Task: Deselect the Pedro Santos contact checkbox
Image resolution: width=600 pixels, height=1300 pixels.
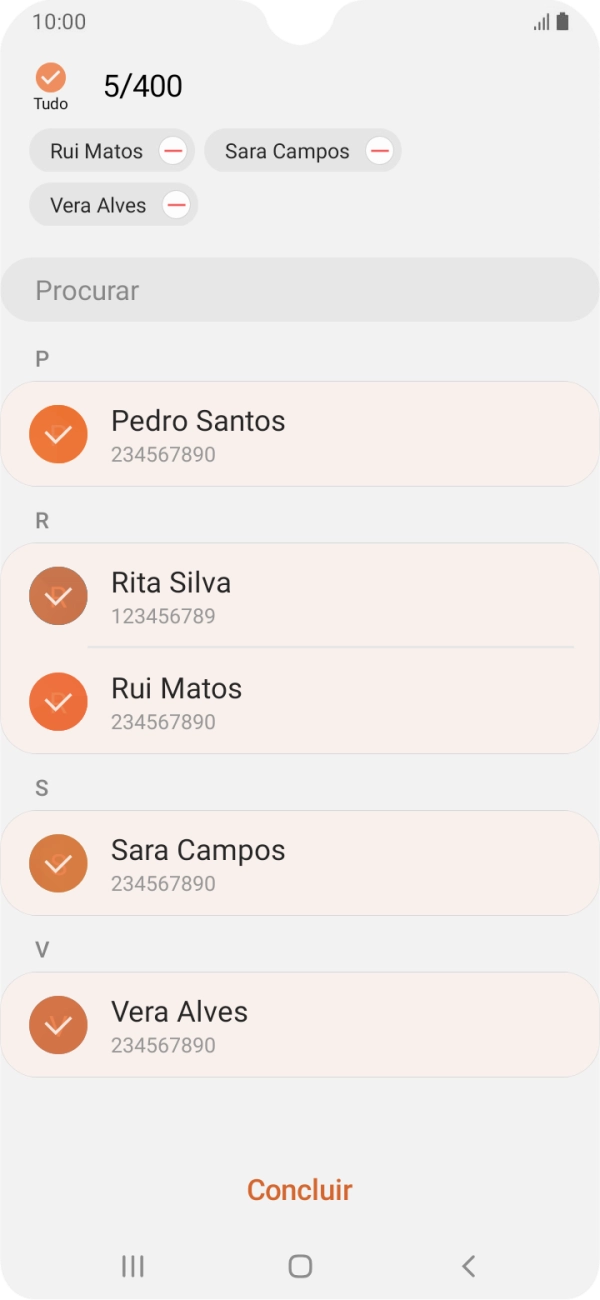Action: [x=58, y=434]
